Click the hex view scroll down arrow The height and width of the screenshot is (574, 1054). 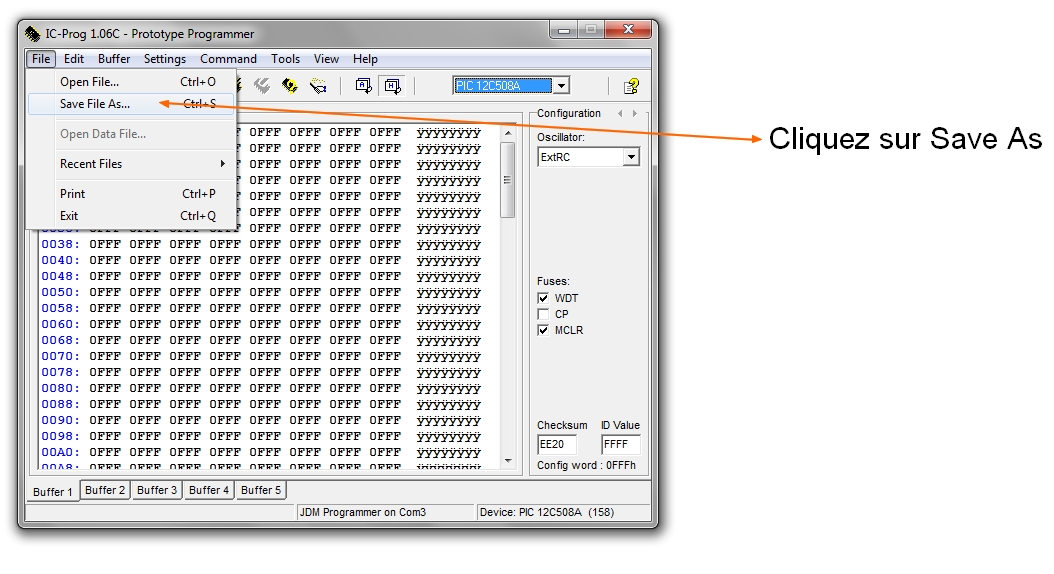pos(508,460)
